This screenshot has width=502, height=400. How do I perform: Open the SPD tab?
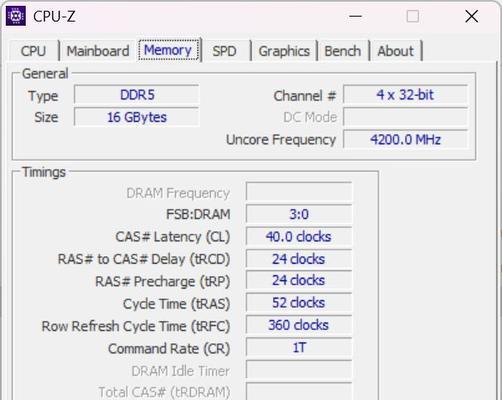[225, 51]
